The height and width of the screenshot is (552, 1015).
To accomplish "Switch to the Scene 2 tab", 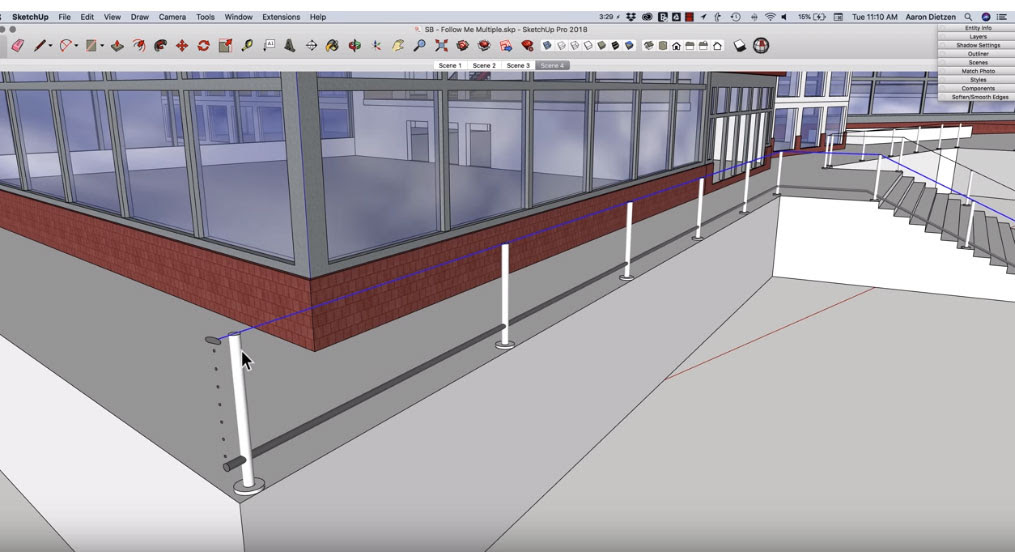I will point(484,65).
